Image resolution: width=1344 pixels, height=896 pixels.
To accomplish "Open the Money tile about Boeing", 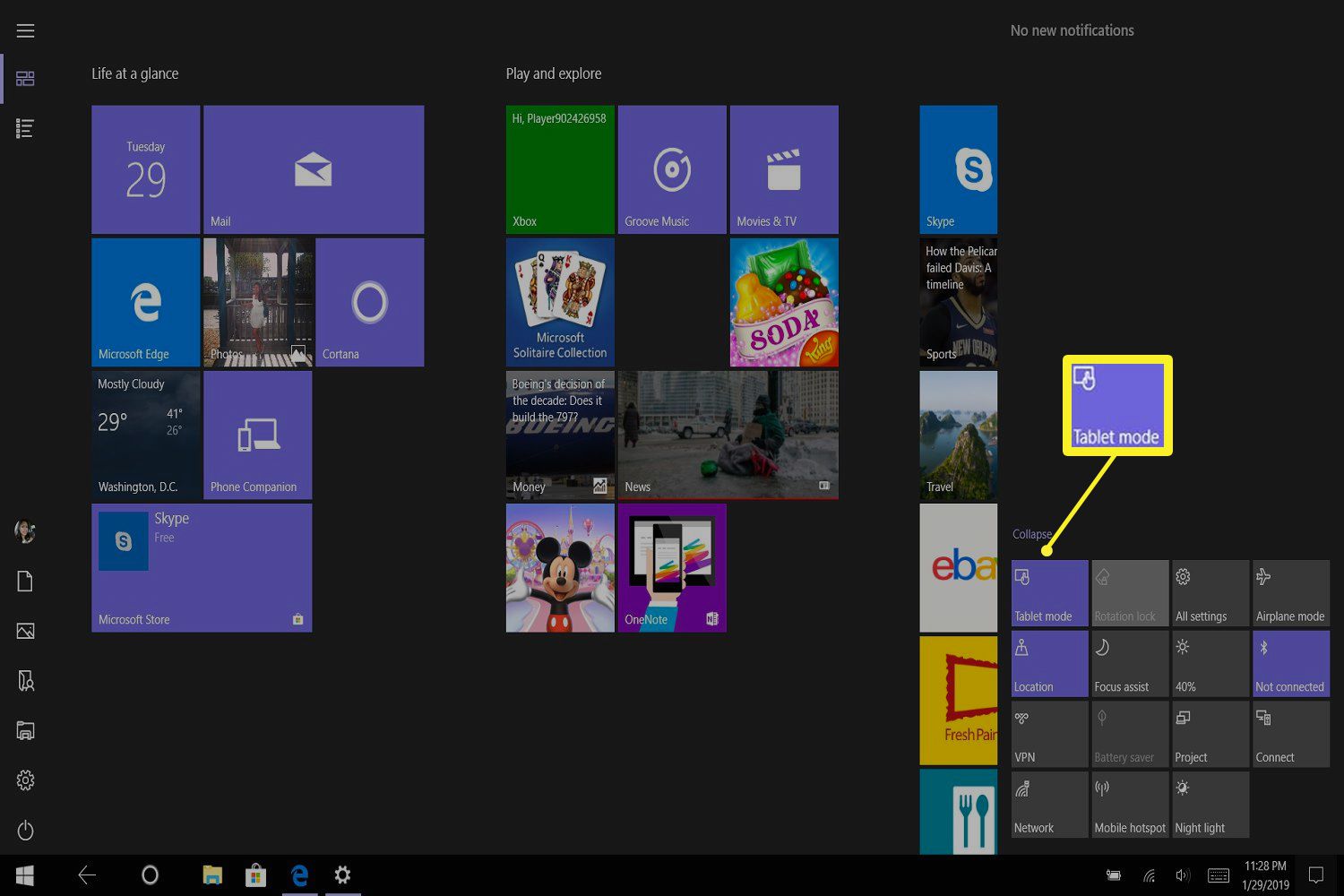I will (x=560, y=435).
